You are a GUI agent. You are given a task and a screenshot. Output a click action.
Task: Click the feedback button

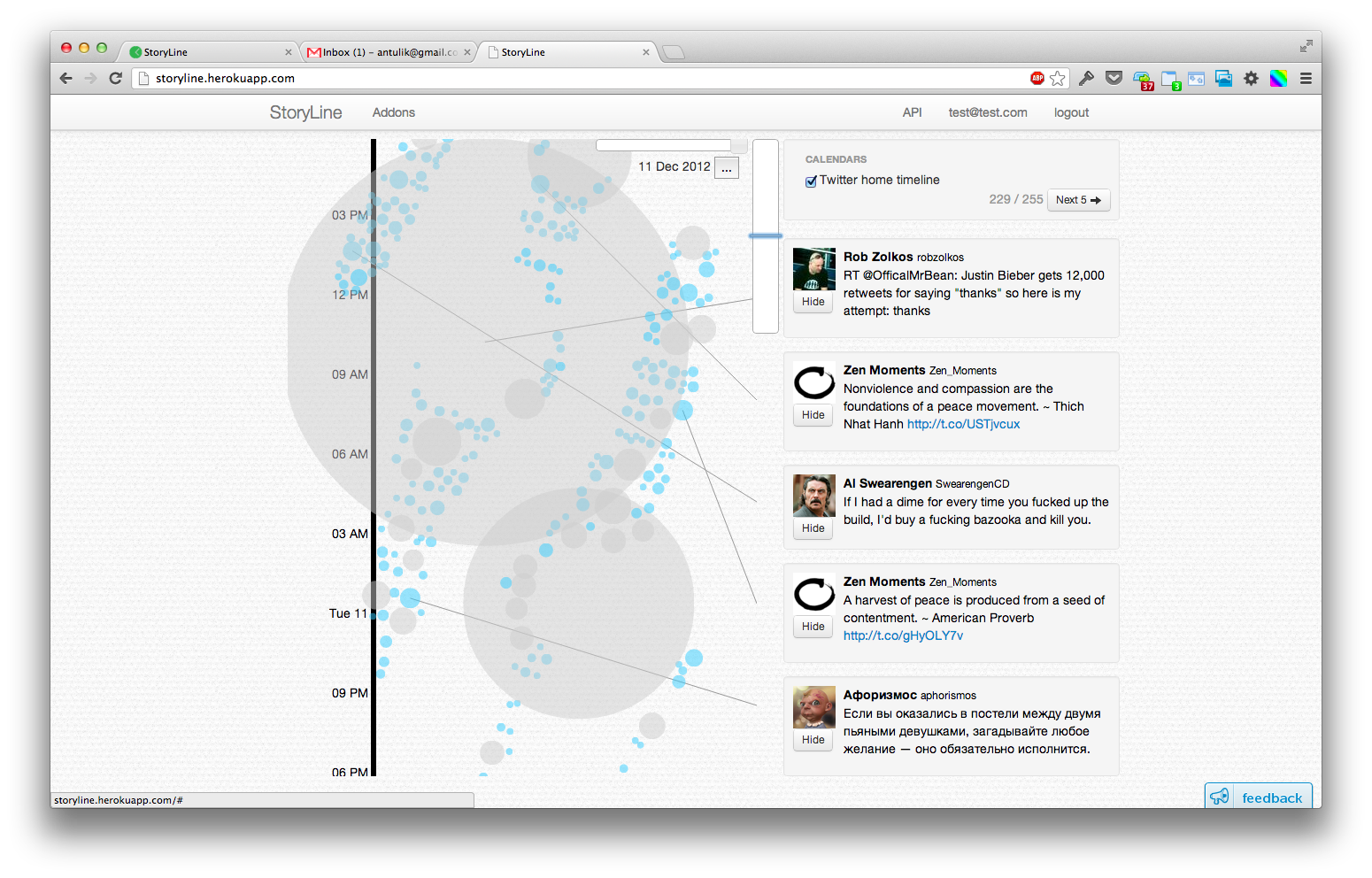pos(1258,797)
